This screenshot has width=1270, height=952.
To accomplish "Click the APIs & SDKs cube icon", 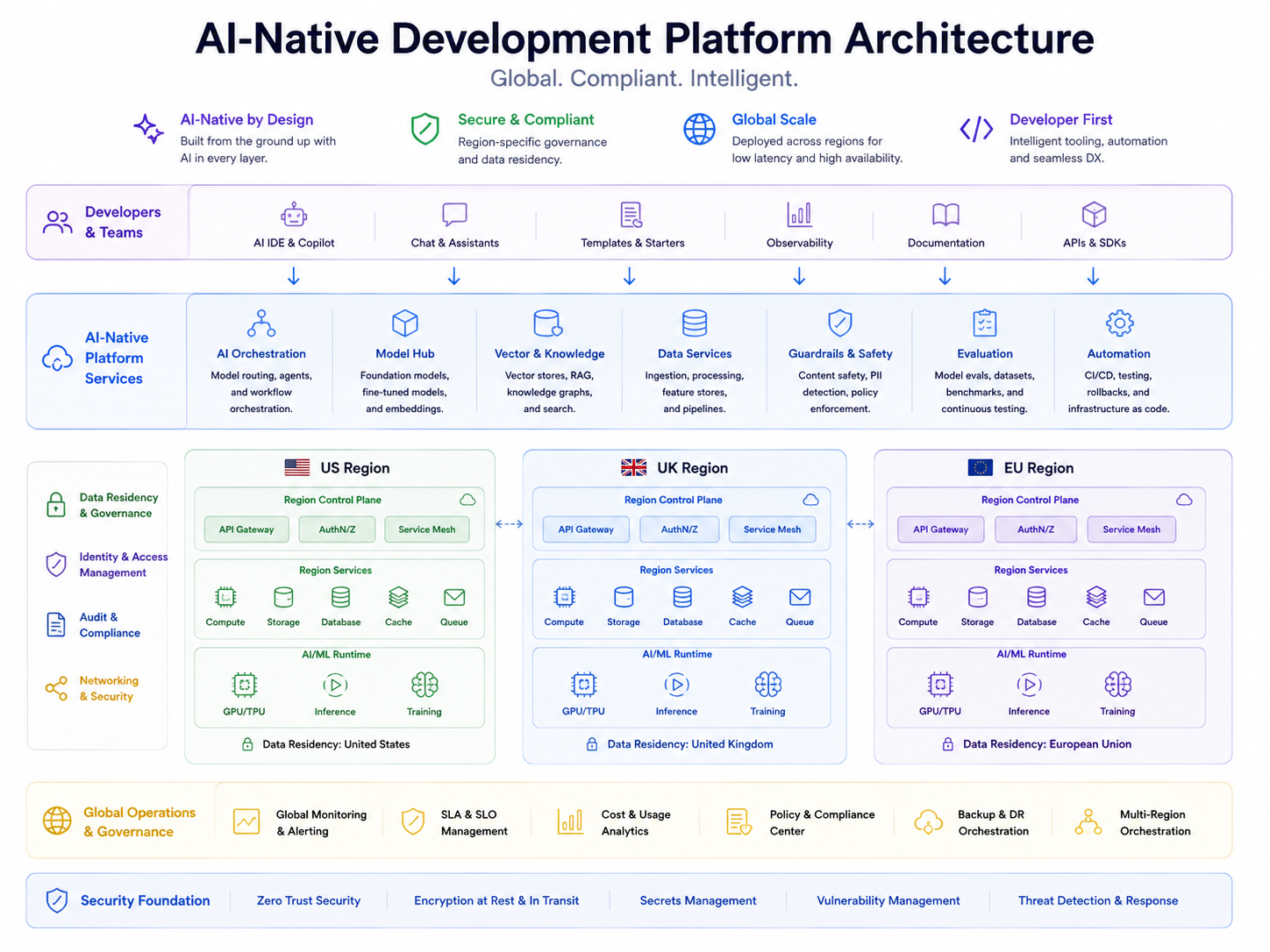I will click(1094, 215).
